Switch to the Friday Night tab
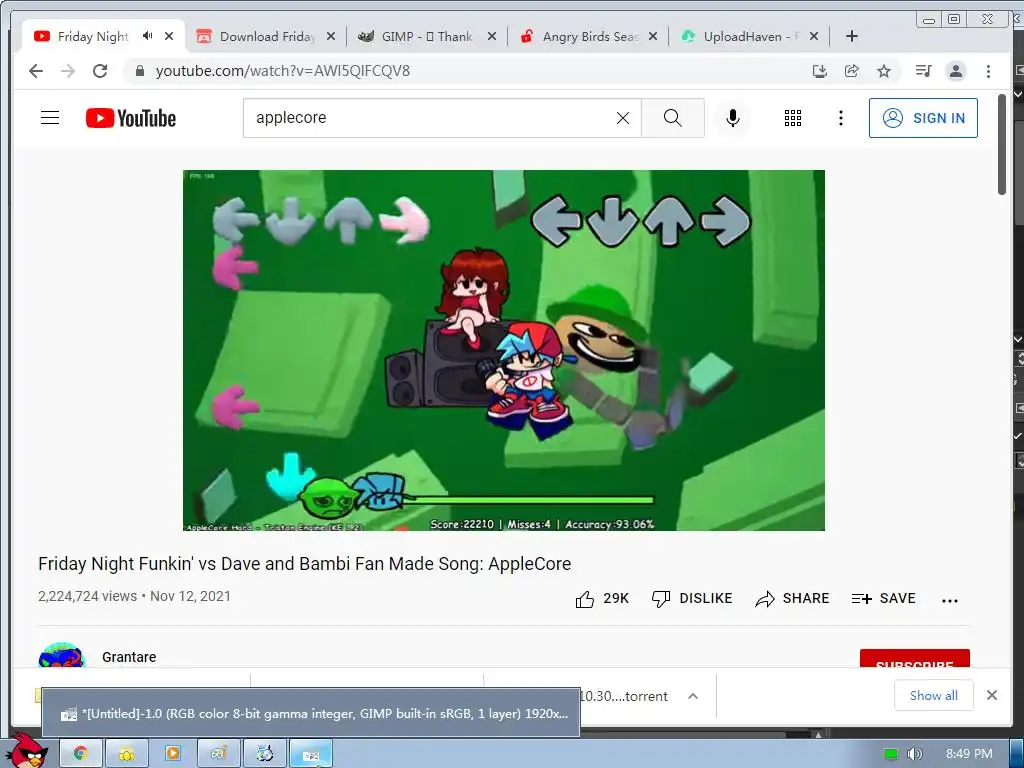1024x768 pixels. 93,37
